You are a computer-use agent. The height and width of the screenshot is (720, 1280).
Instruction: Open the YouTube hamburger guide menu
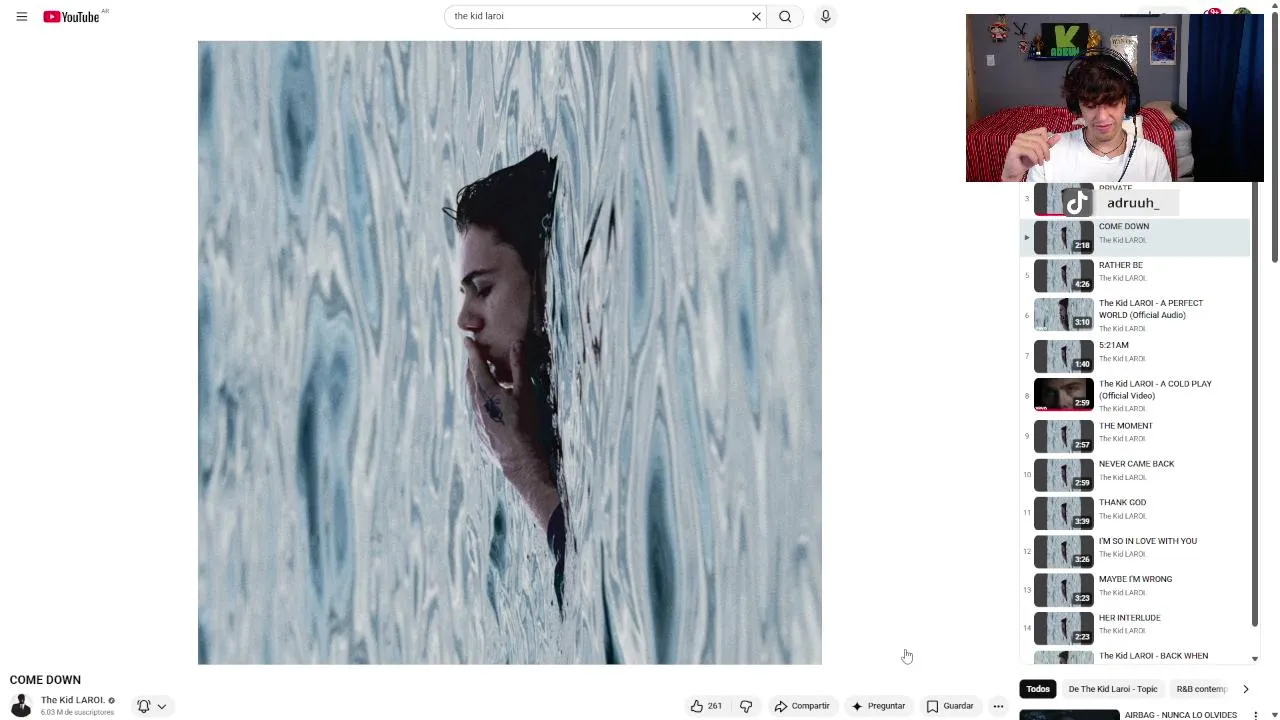click(22, 16)
